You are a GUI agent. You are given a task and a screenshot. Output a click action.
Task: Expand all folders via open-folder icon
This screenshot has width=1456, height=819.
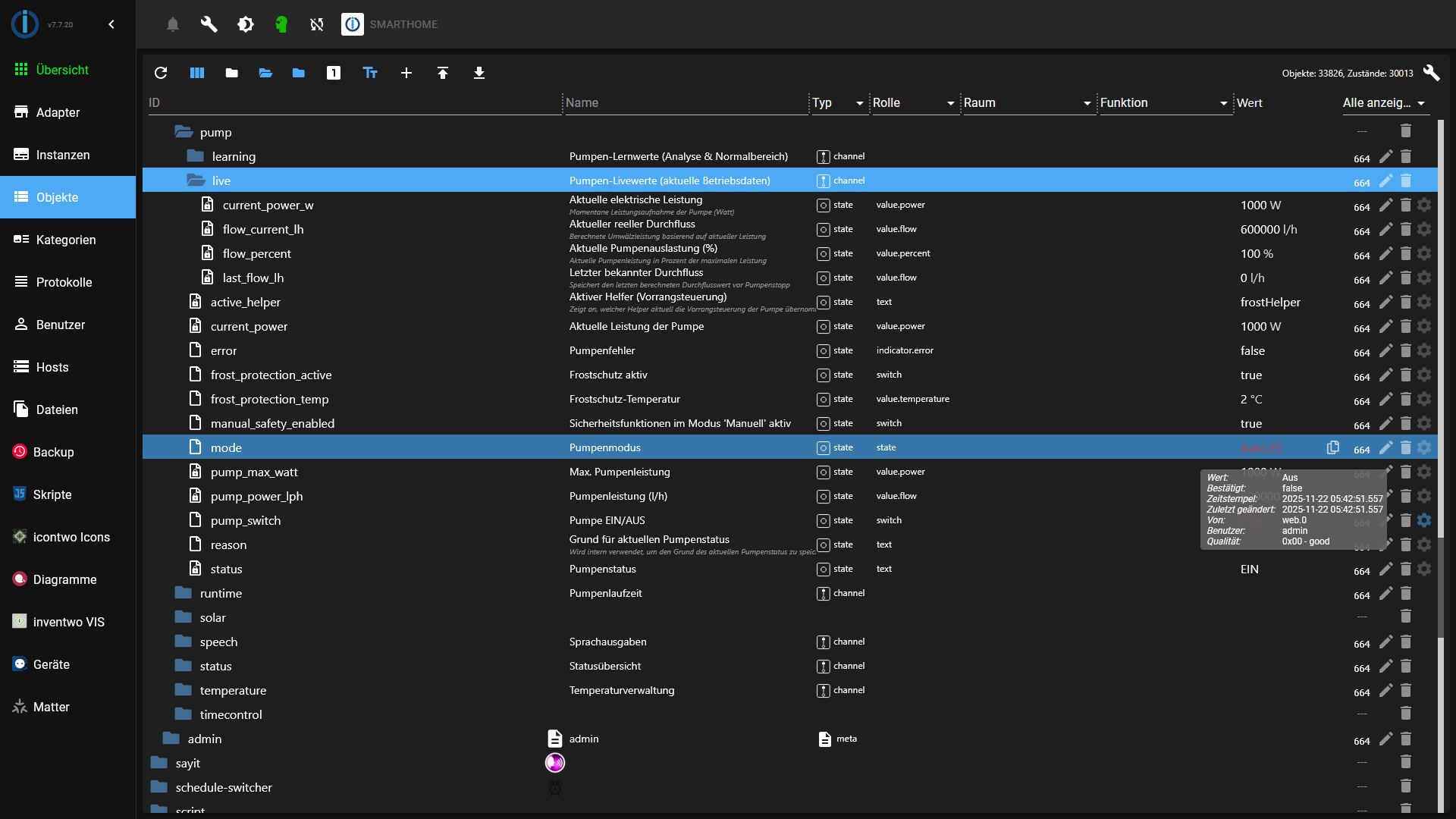tap(265, 73)
